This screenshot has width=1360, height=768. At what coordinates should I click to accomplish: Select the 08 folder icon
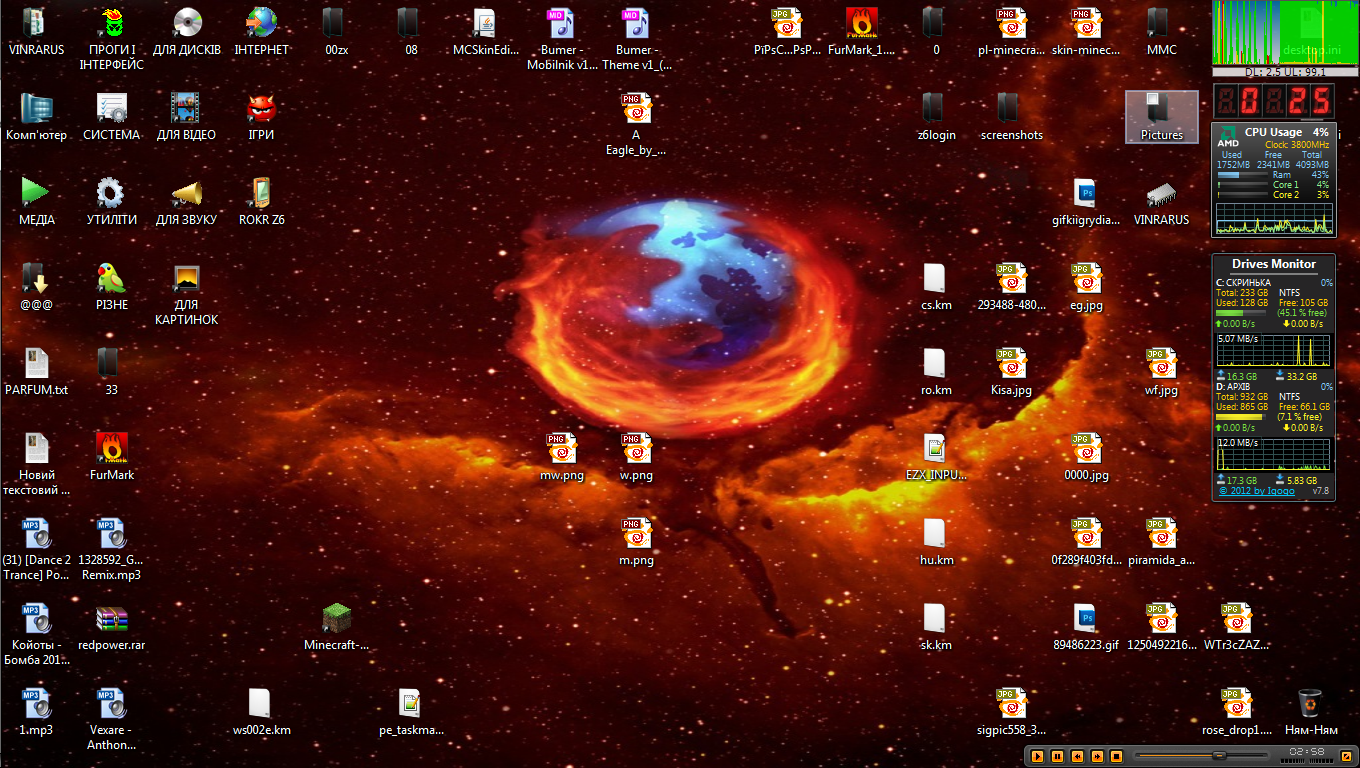(411, 32)
